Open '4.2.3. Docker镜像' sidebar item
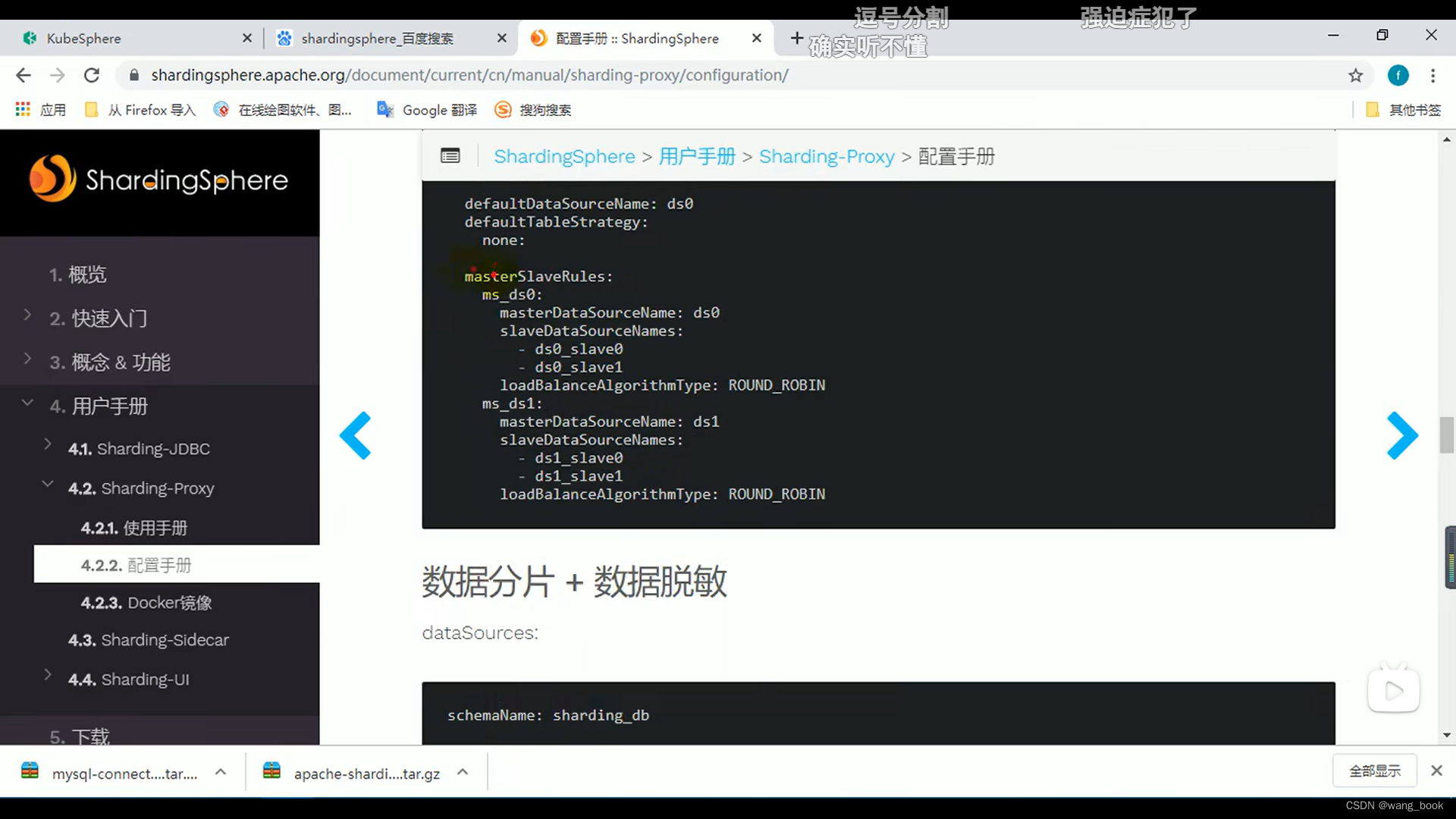The height and width of the screenshot is (819, 1456). 146,603
